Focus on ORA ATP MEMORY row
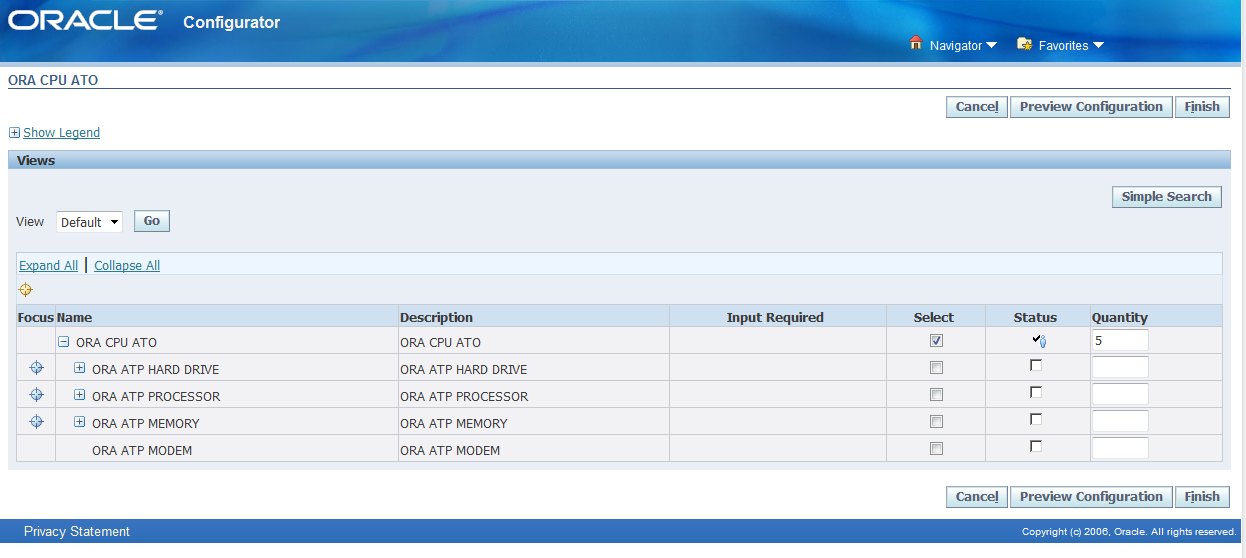Viewport: 1246px width, 558px height. [36, 421]
